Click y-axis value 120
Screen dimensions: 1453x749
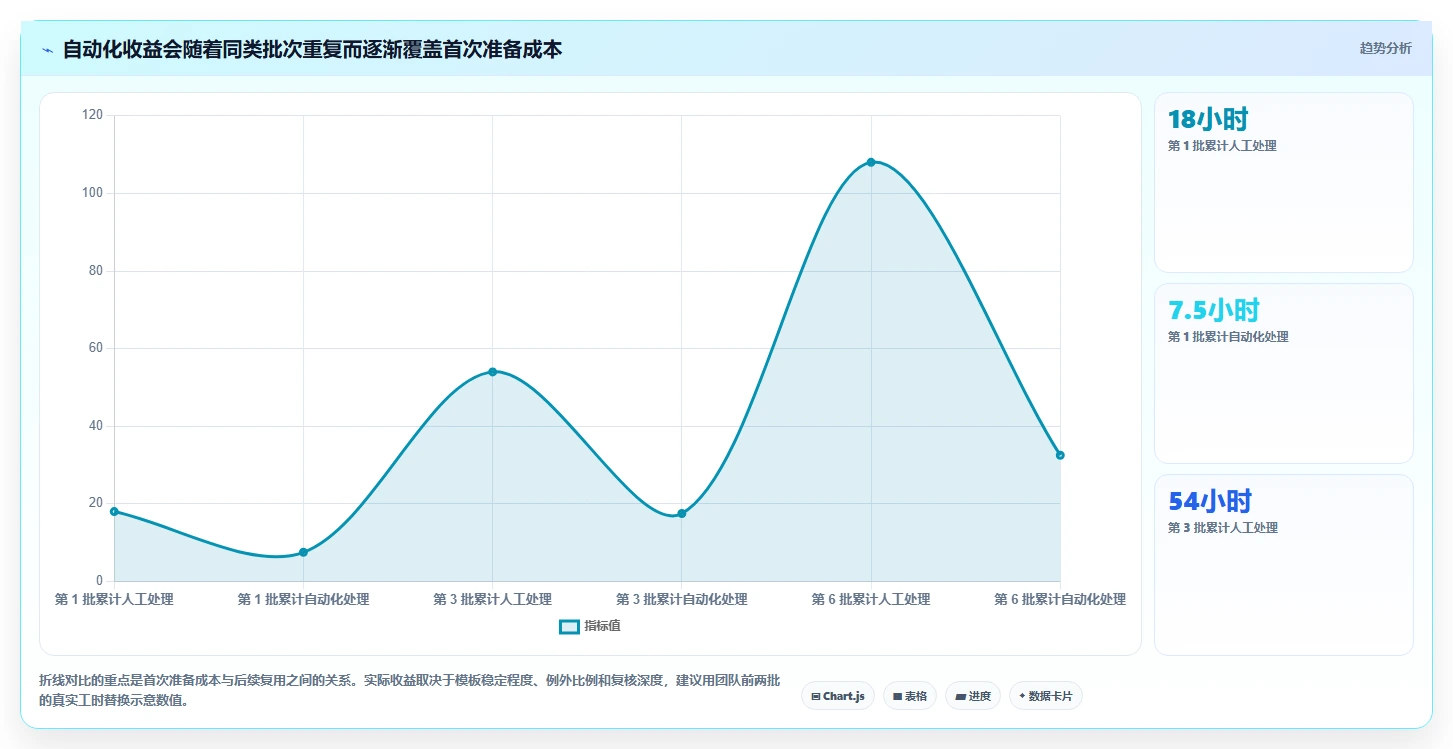(92, 115)
